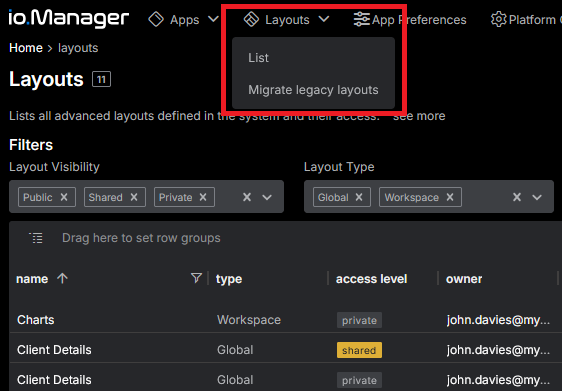The width and height of the screenshot is (562, 391).
Task: Clear all Layout Type filters
Action: 516,197
